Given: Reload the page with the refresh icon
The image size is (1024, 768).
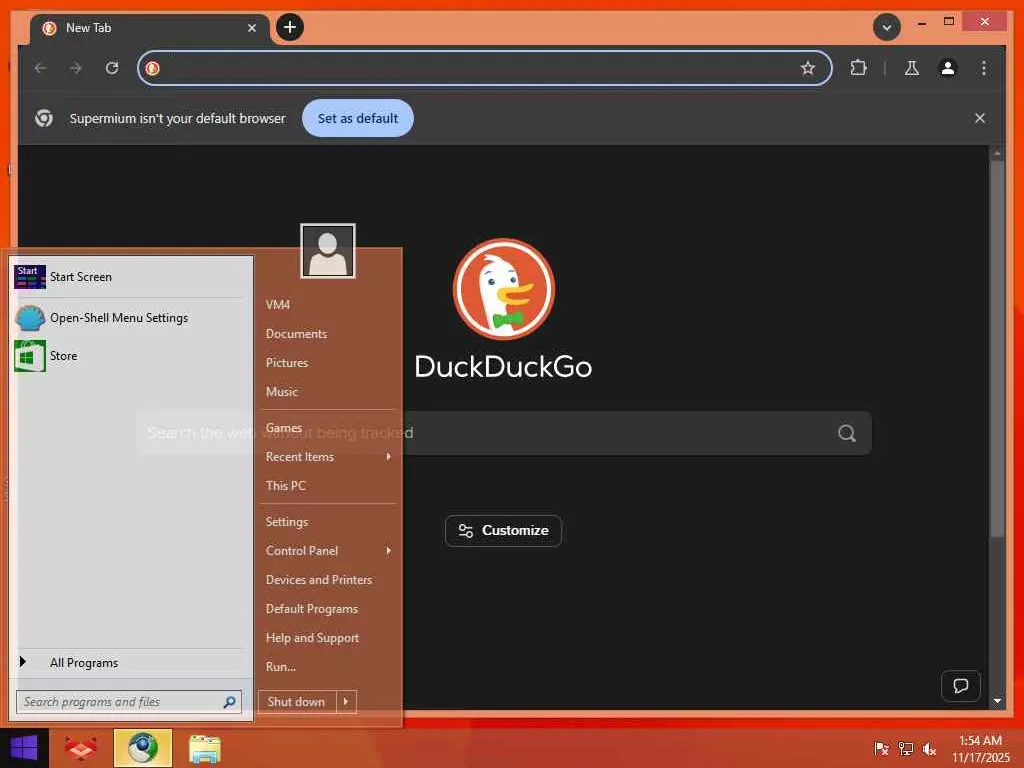Looking at the screenshot, I should pyautogui.click(x=112, y=68).
